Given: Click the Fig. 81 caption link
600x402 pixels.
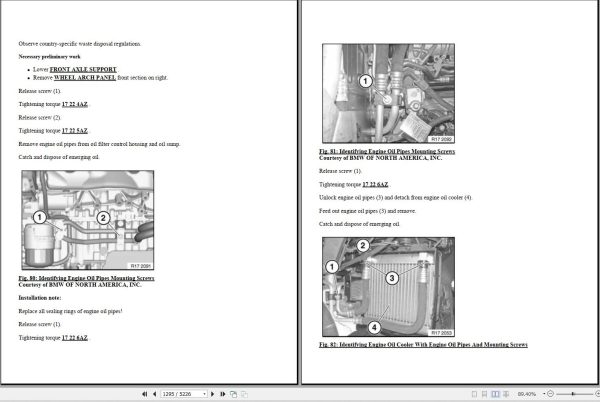Looking at the screenshot, I should pyautogui.click(x=387, y=151).
